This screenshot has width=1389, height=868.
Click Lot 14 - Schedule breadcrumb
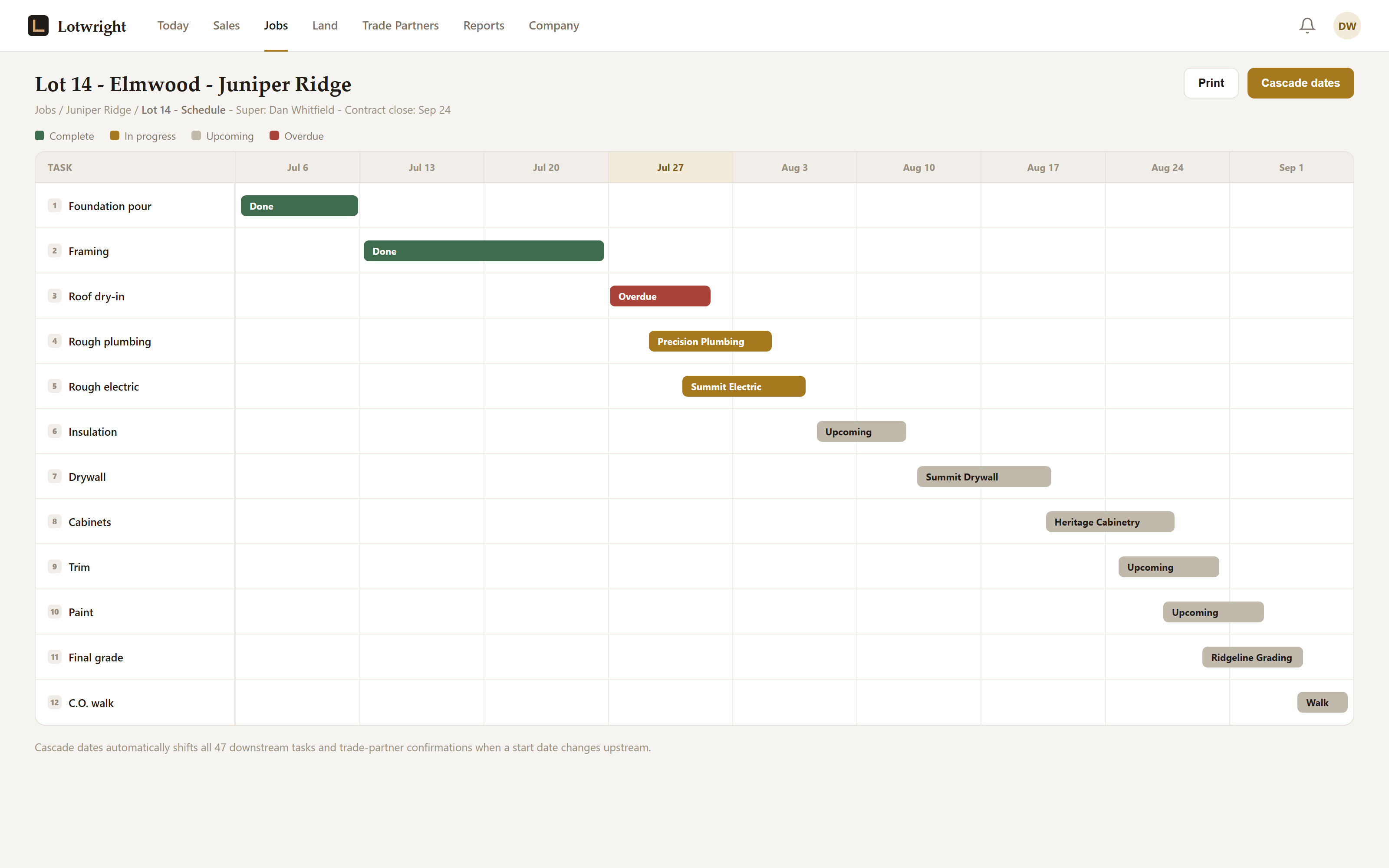184,110
